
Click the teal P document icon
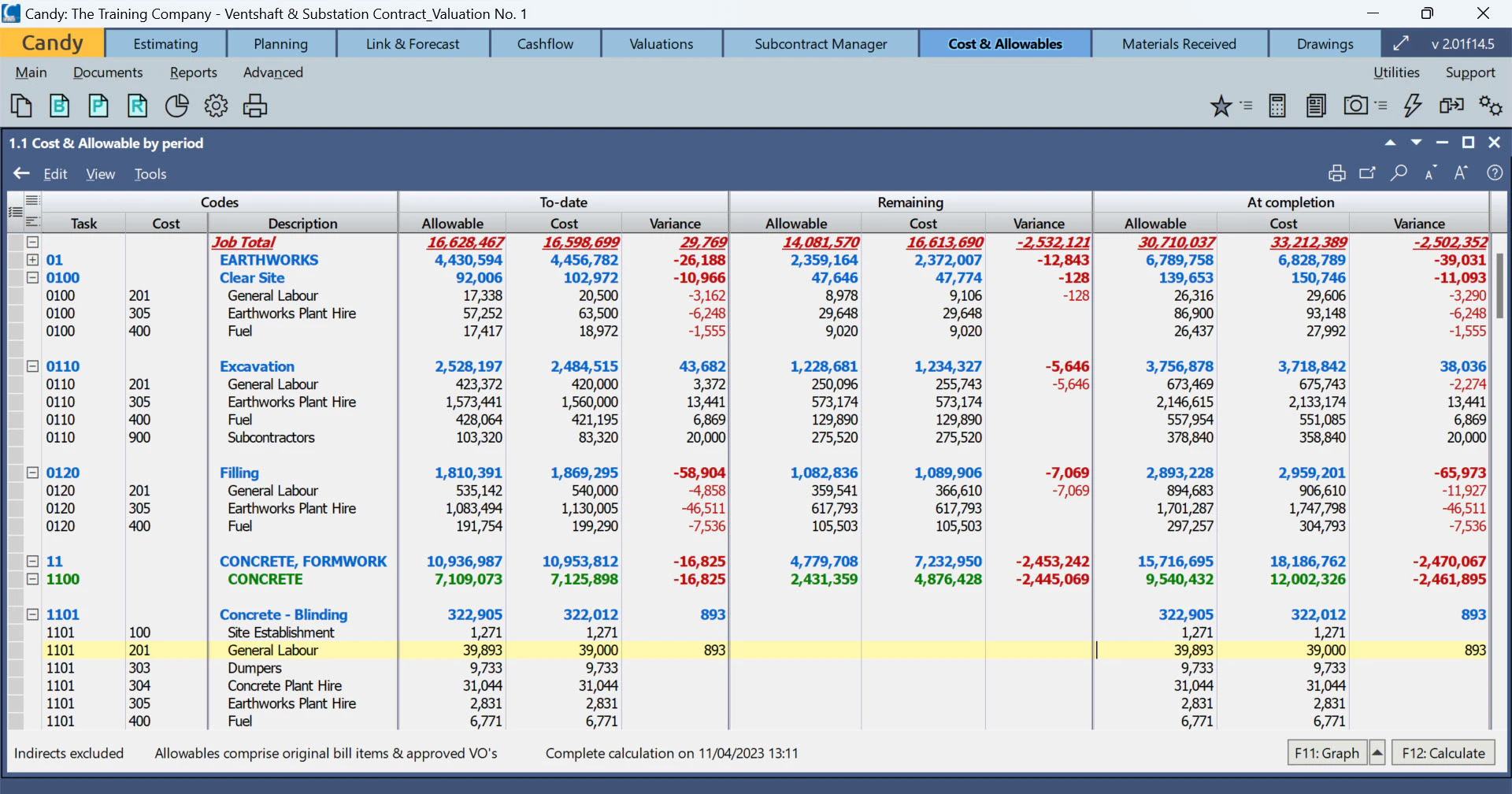click(98, 106)
